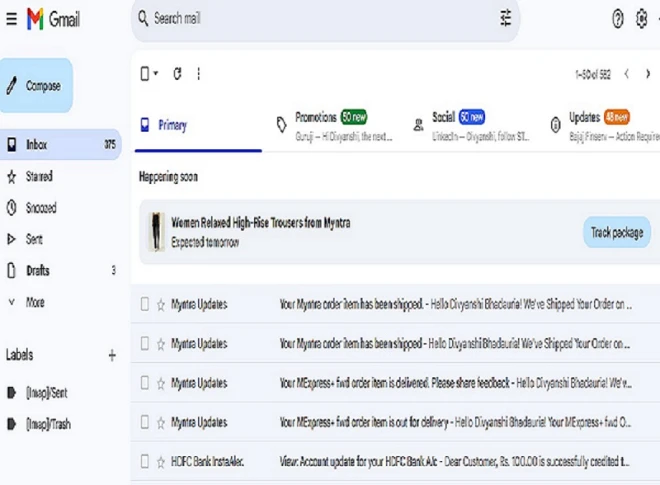Open 'MExpress+ fwd order item is out for delivery' email

click(x=396, y=422)
